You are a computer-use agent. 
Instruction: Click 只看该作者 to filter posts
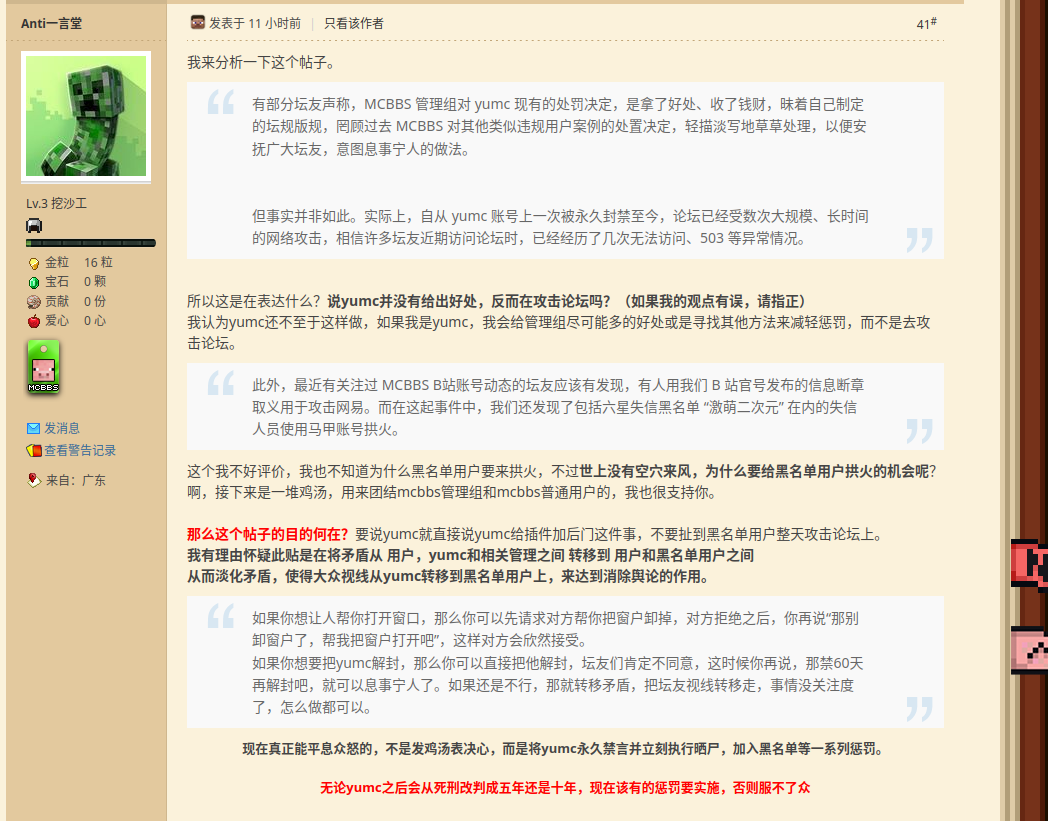(353, 23)
